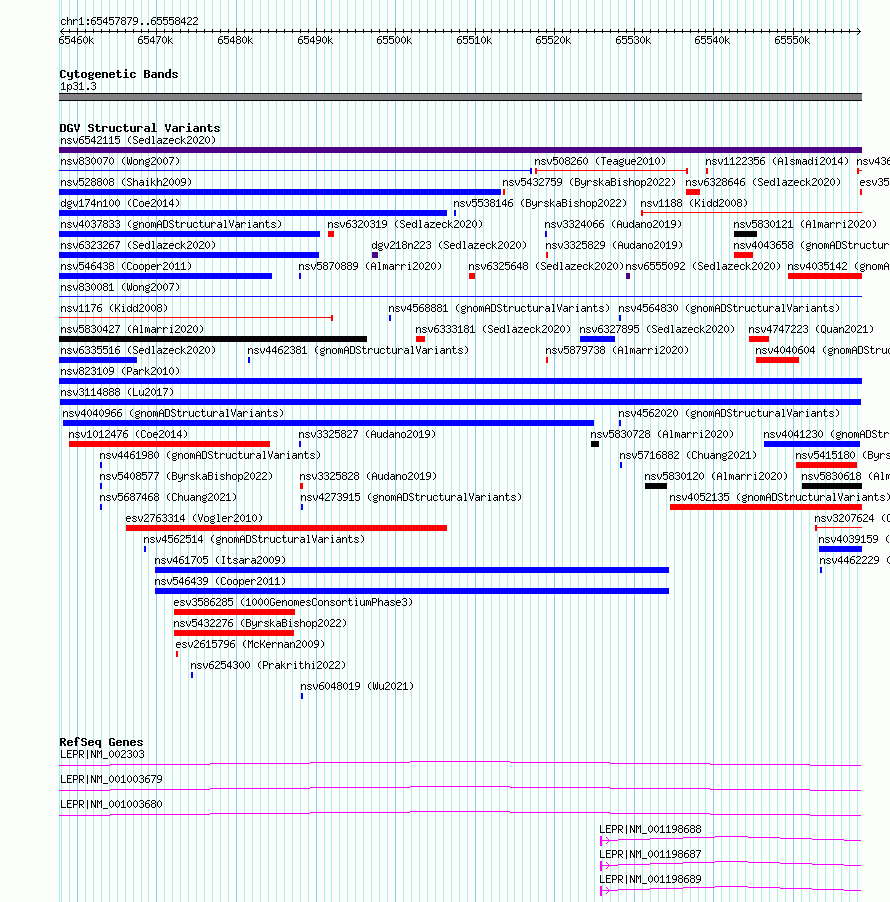
Task: Click nsv4273915 gnomAD variant label
Action: point(411,498)
